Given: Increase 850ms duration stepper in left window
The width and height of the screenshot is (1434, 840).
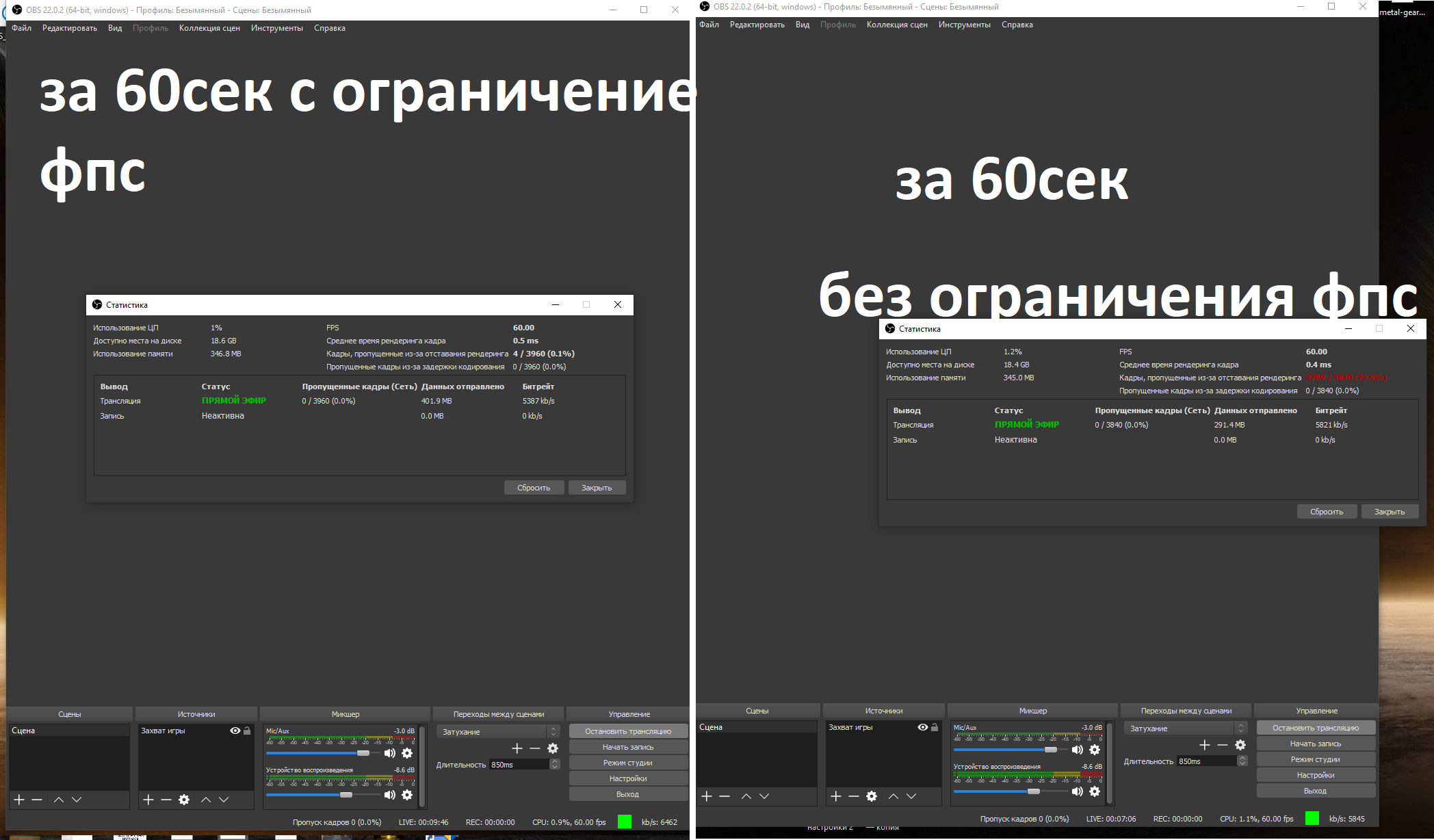Looking at the screenshot, I should [555, 761].
